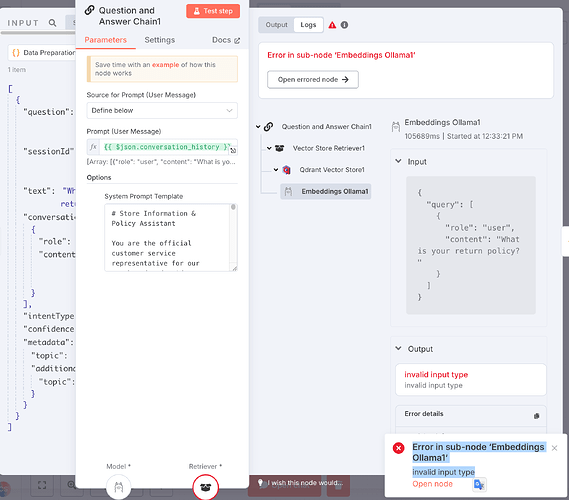This screenshot has width=569, height=500.
Task: Open the Settings tab
Action: click(x=160, y=40)
